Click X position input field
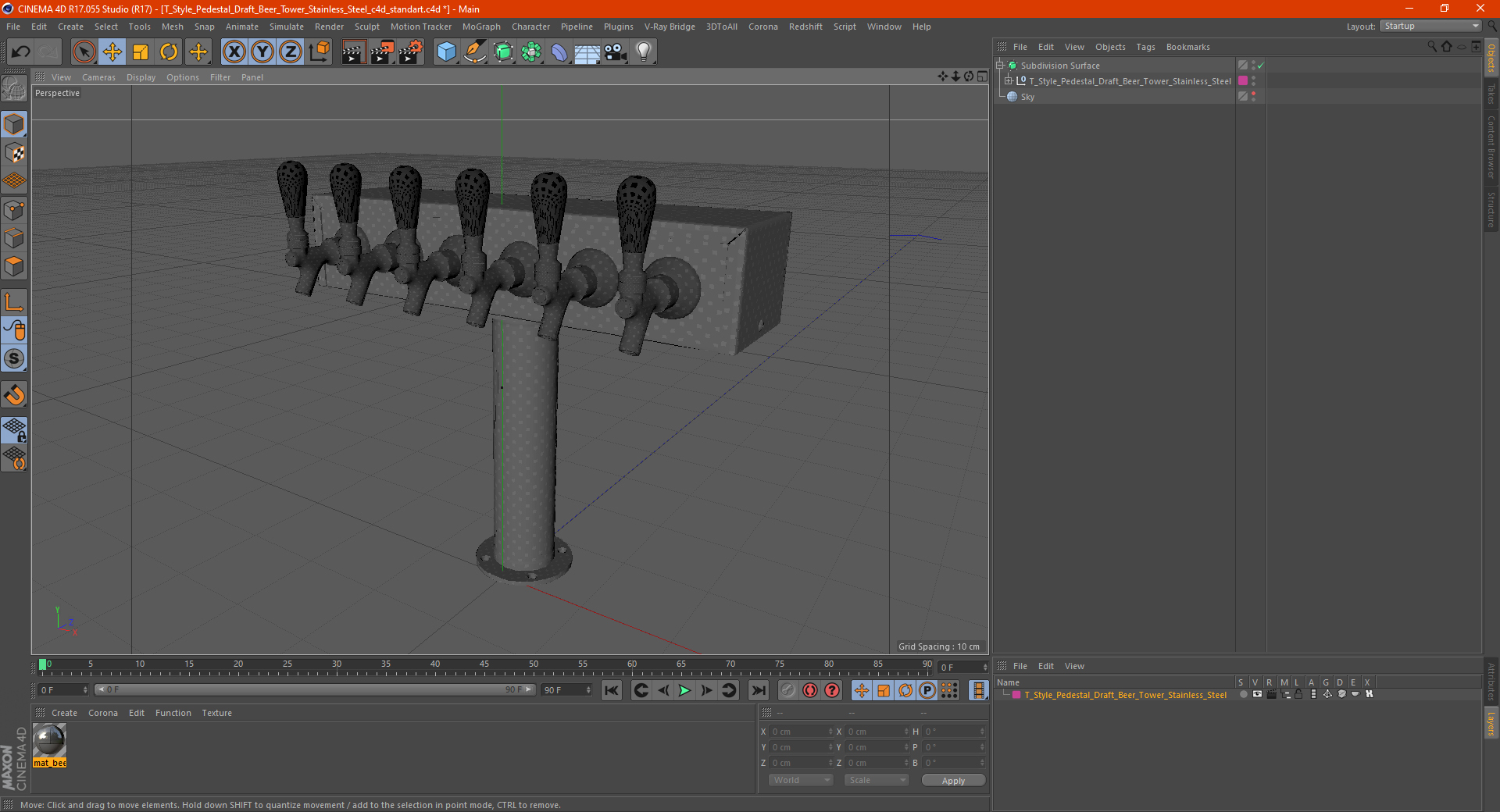 [x=799, y=732]
